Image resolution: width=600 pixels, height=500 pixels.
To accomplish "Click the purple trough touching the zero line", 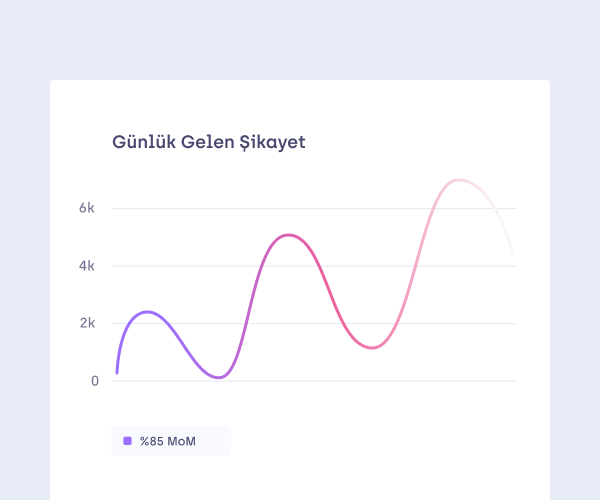I will pyautogui.click(x=219, y=377).
